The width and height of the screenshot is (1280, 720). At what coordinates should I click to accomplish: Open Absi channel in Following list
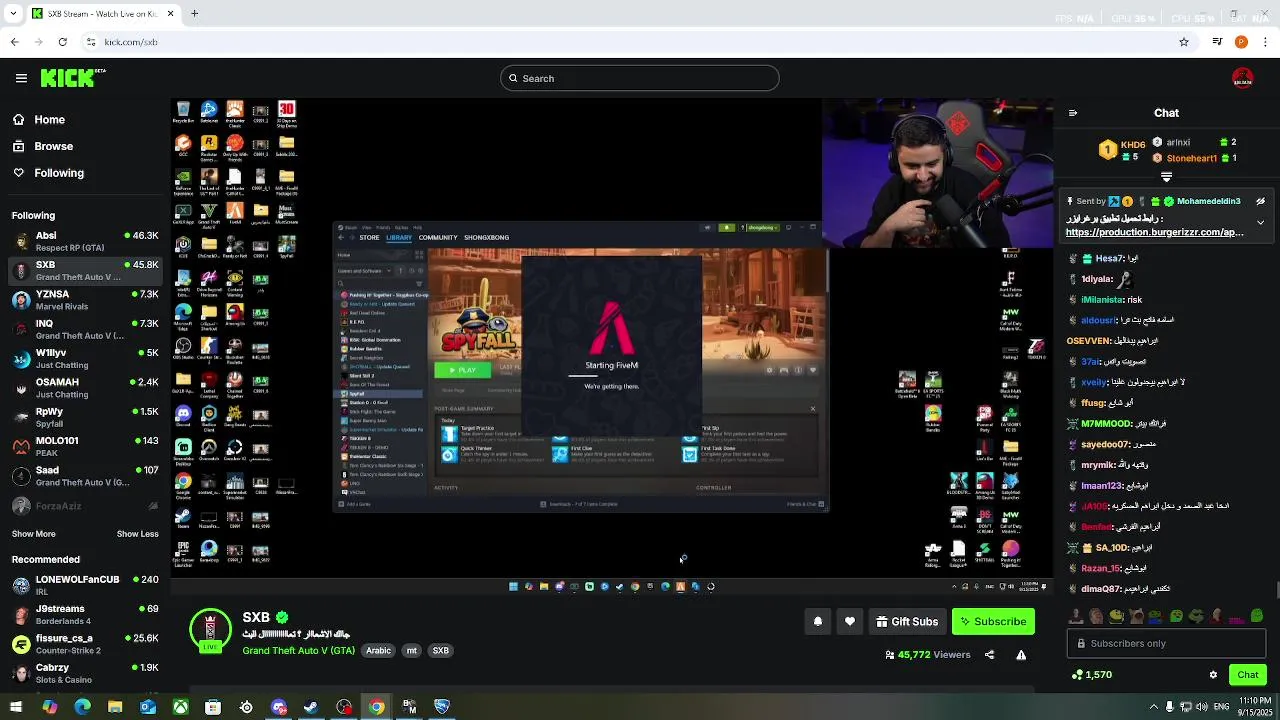pyautogui.click(x=85, y=241)
